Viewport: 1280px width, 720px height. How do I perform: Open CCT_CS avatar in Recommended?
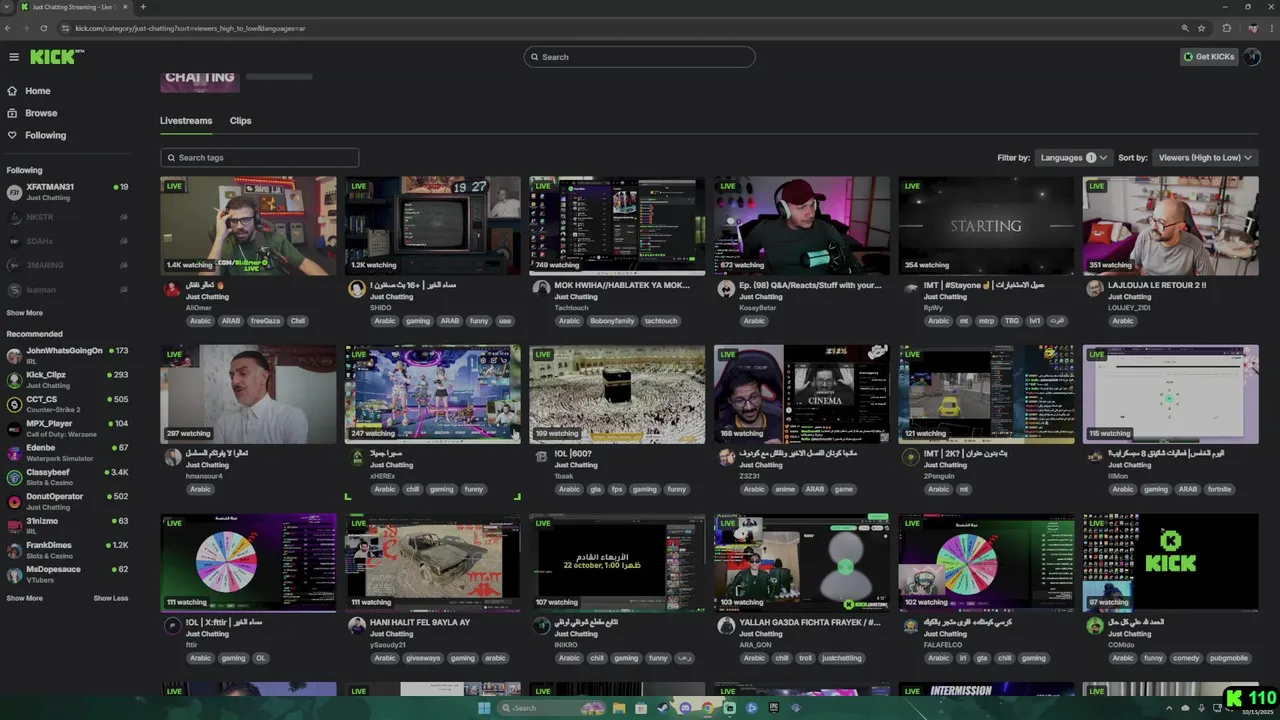click(x=14, y=404)
